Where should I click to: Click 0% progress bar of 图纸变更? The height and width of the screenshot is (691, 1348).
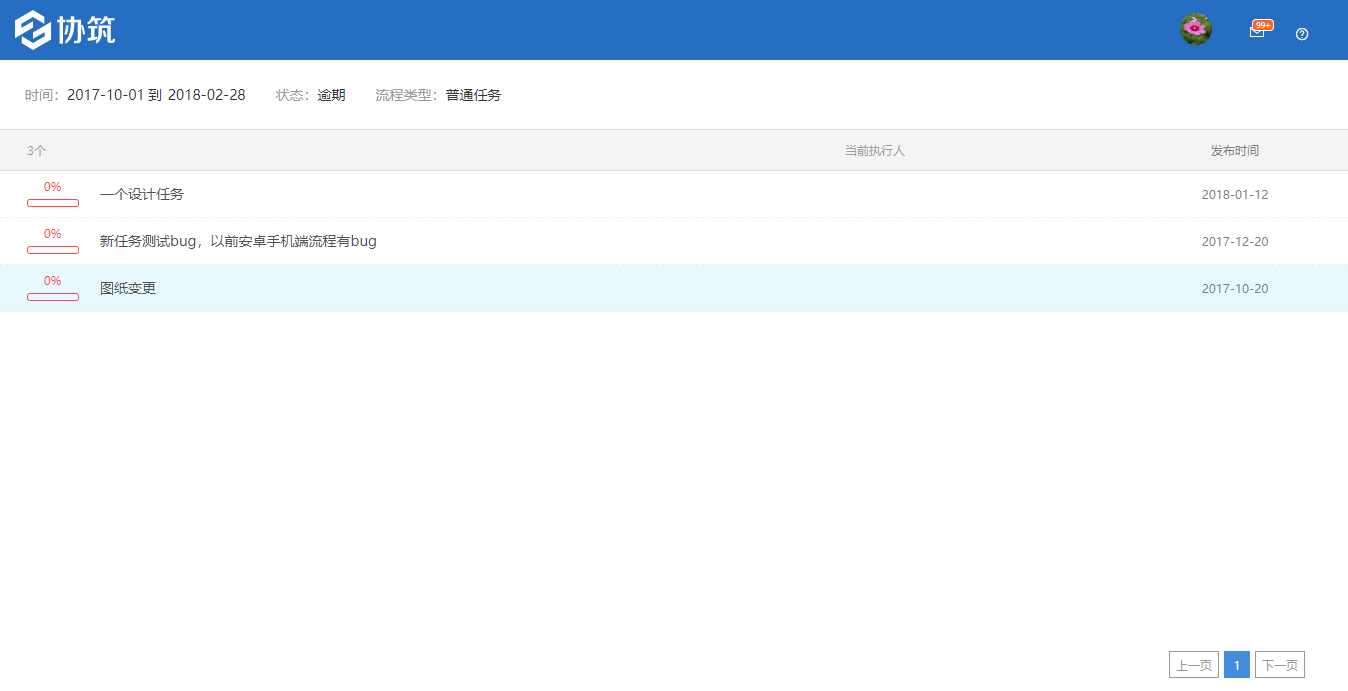coord(53,296)
